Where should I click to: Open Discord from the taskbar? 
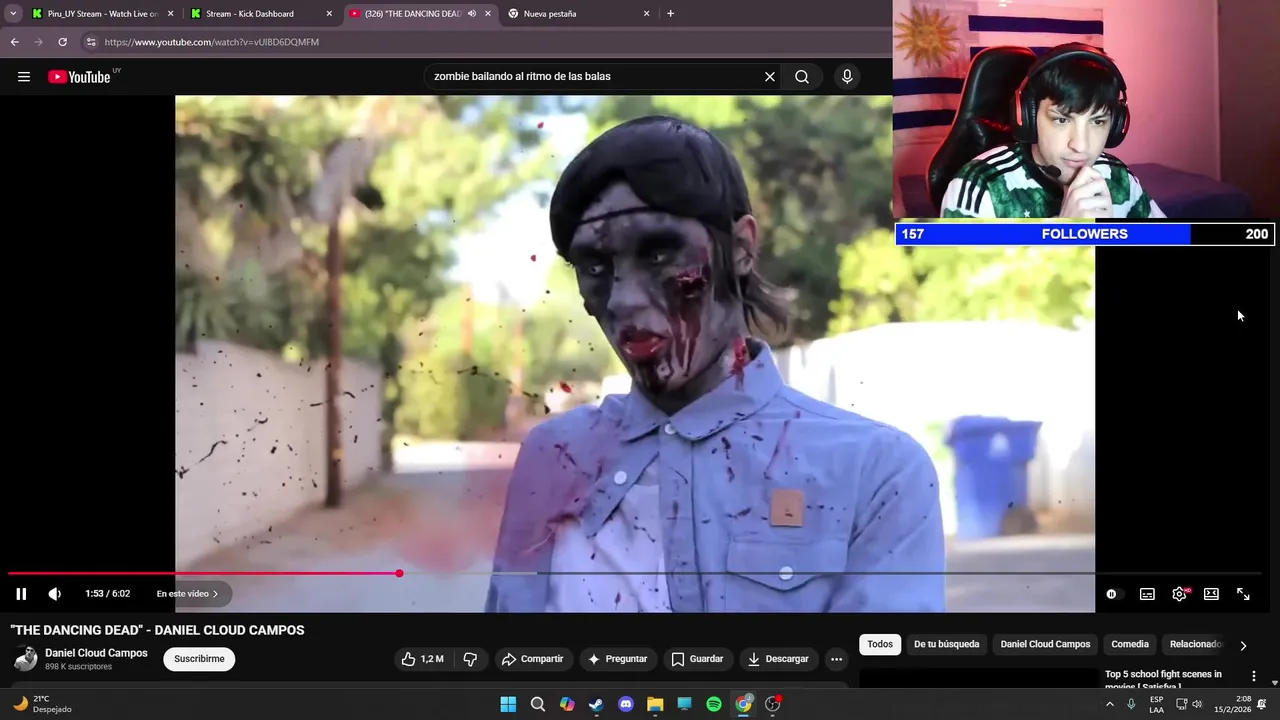tap(626, 704)
